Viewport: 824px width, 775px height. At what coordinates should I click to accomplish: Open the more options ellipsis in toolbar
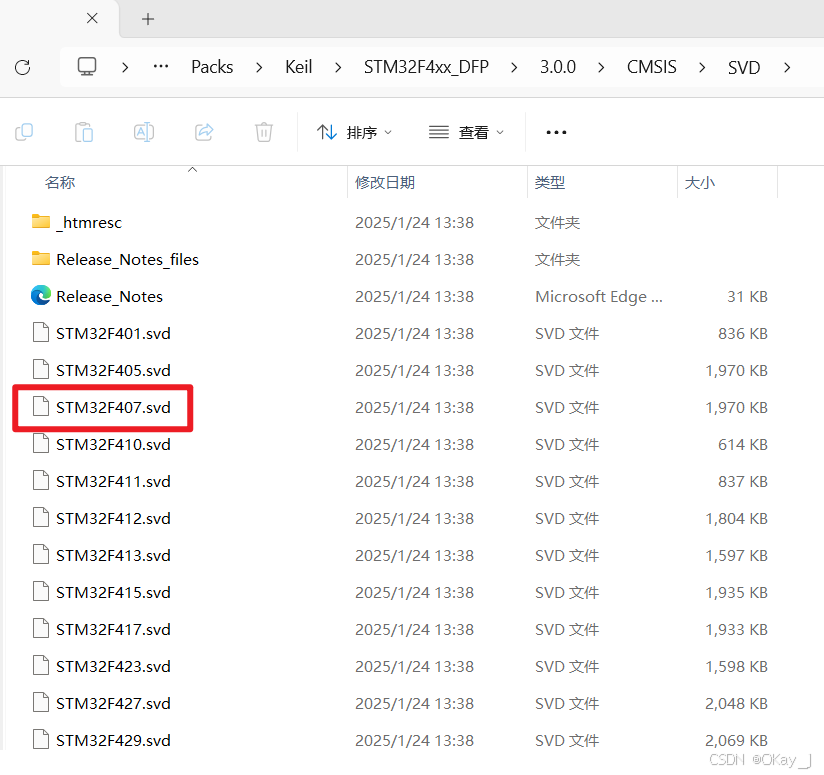tap(557, 132)
